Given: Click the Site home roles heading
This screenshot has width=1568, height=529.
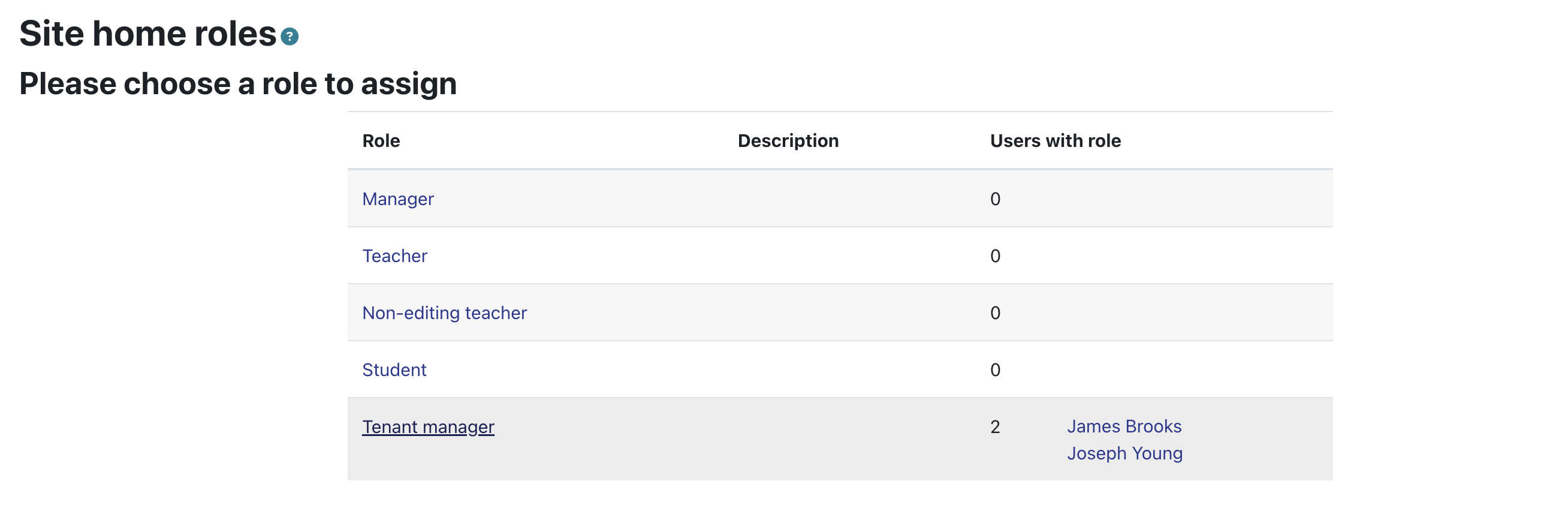Looking at the screenshot, I should click(148, 33).
